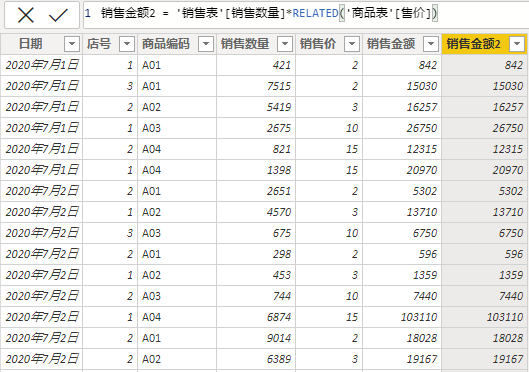The height and width of the screenshot is (372, 529).
Task: Select the 销售金额 column header
Action: [x=402, y=44]
